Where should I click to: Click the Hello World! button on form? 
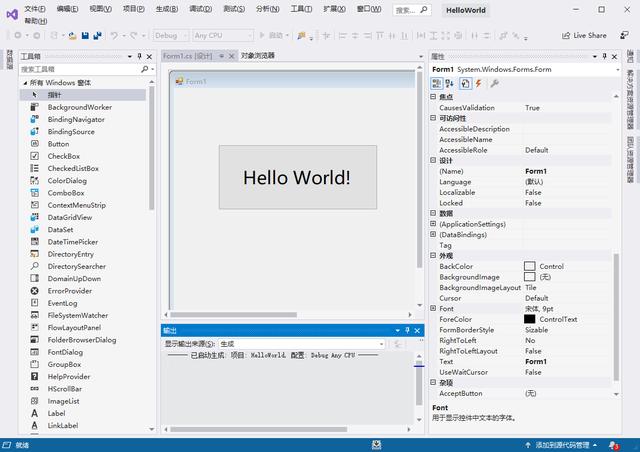coord(297,177)
